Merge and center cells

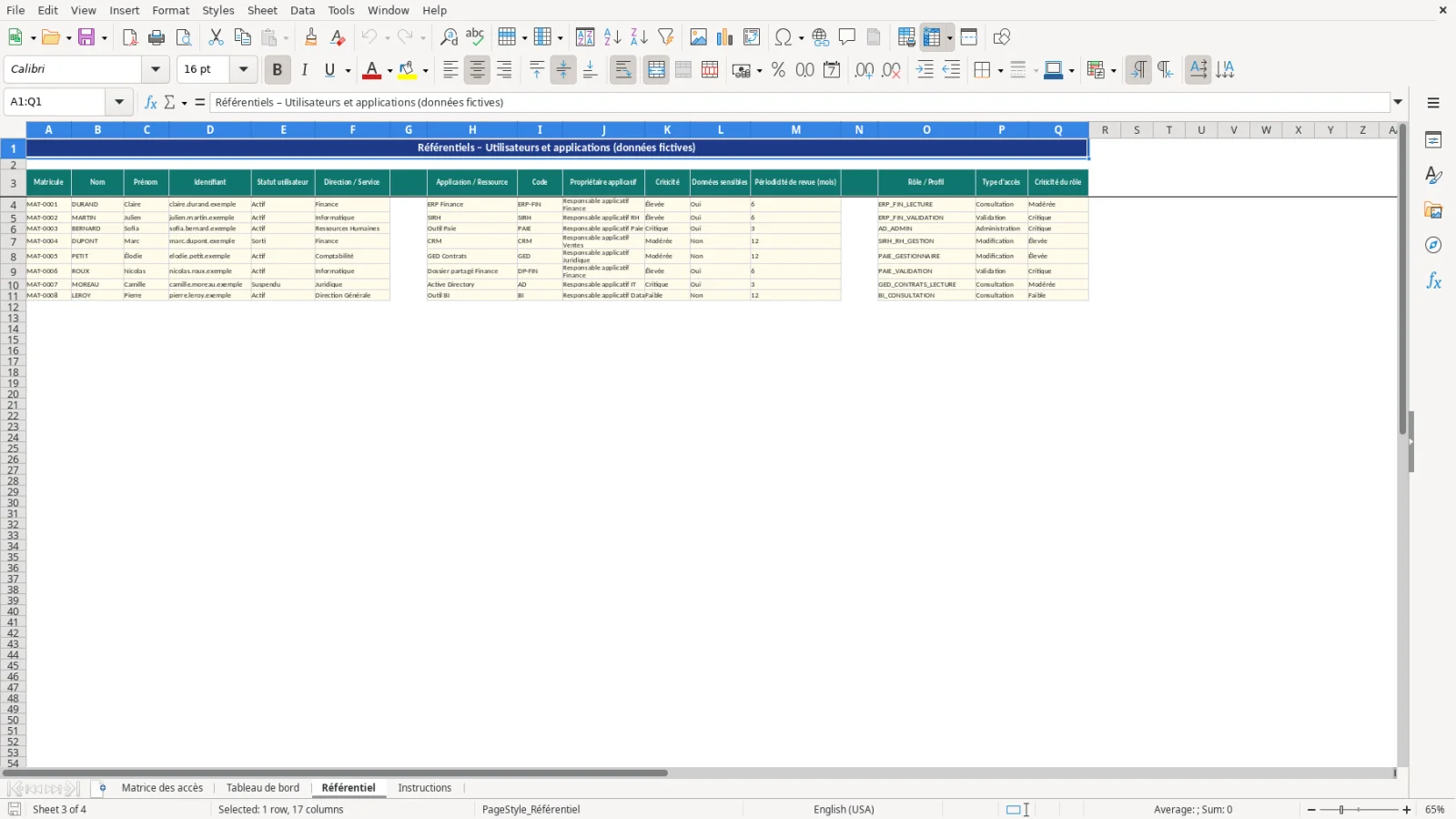tap(656, 70)
